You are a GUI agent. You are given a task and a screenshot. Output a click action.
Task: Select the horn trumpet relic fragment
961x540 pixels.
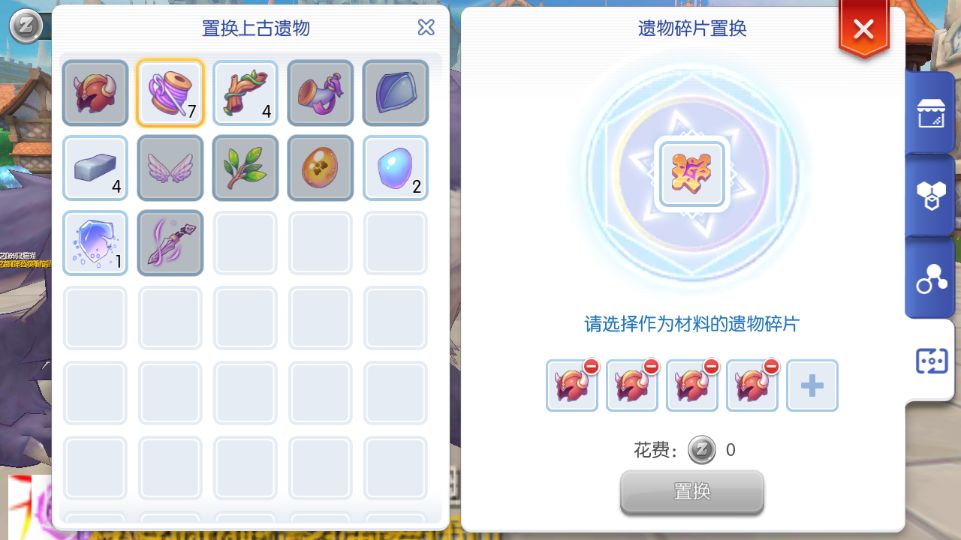320,93
